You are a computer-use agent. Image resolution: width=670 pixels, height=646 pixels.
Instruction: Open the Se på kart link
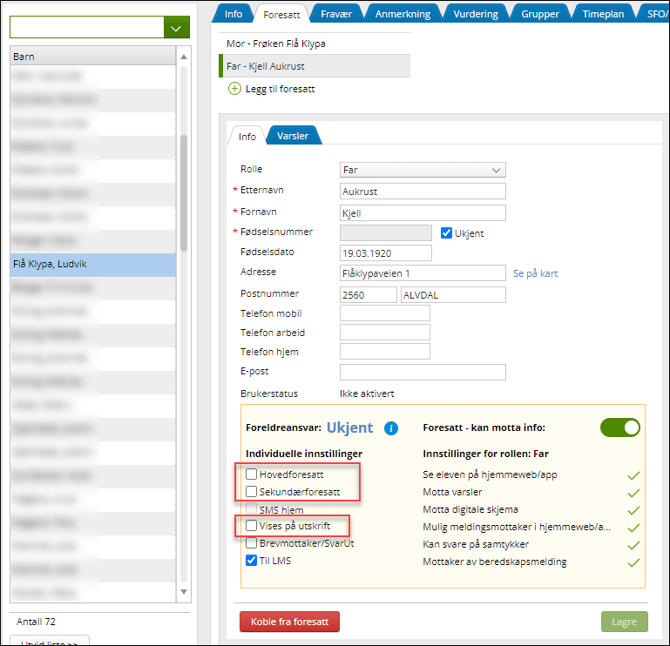click(535, 273)
